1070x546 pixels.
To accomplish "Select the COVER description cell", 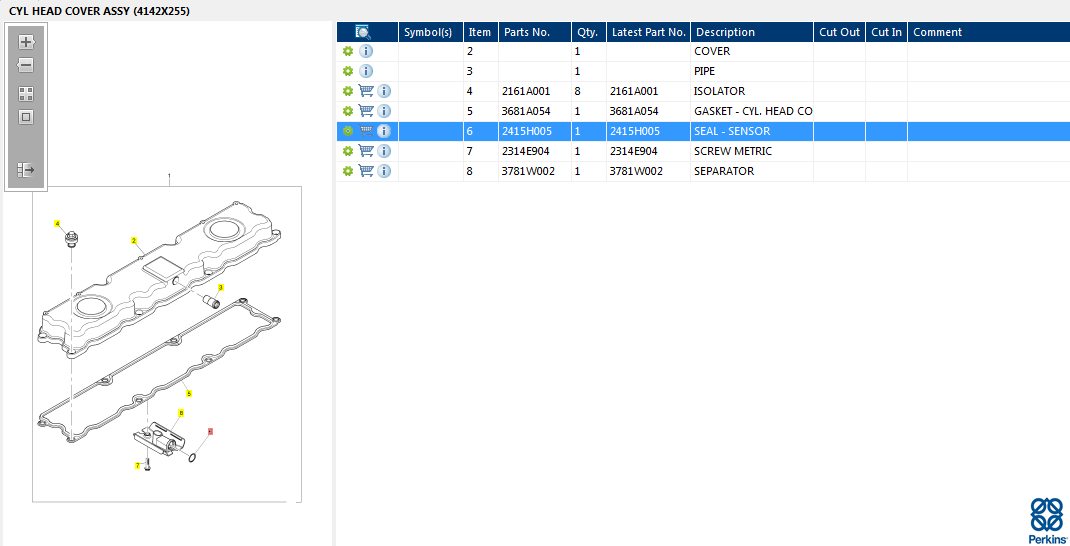I will click(x=752, y=51).
